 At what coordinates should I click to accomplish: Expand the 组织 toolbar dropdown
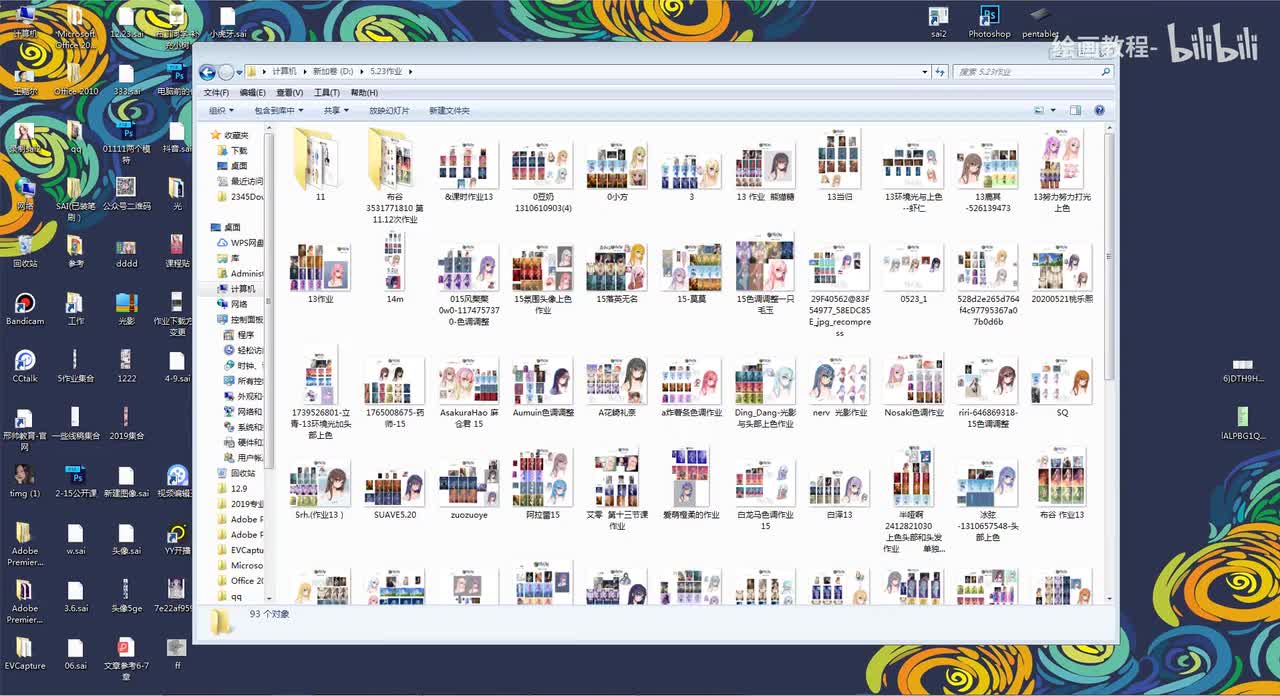(x=221, y=110)
